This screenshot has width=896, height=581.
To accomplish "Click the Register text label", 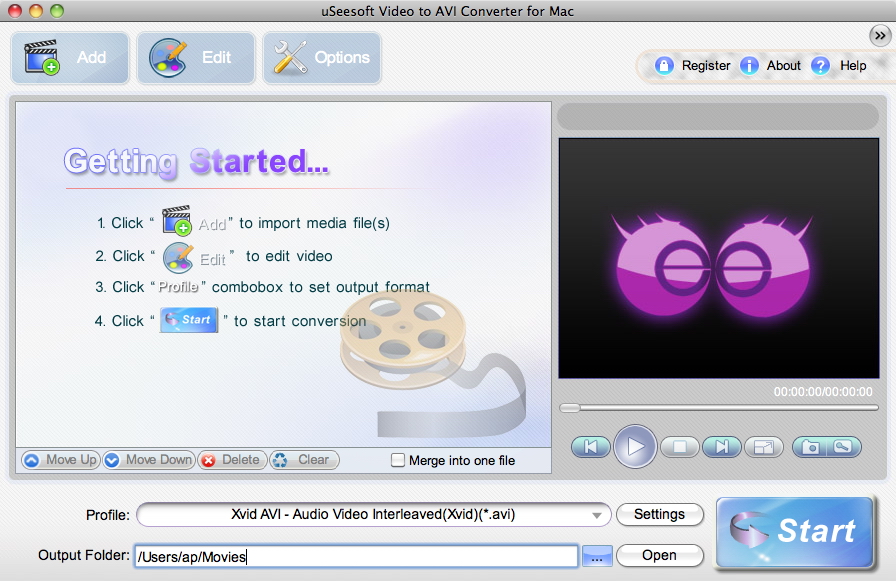I will (x=706, y=66).
